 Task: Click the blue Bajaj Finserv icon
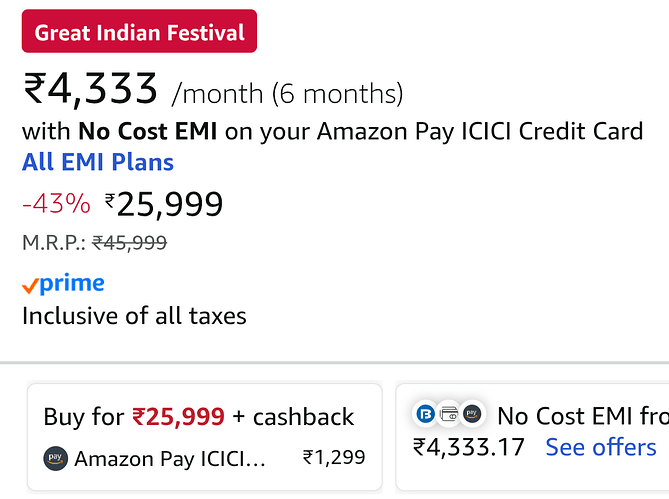(425, 412)
